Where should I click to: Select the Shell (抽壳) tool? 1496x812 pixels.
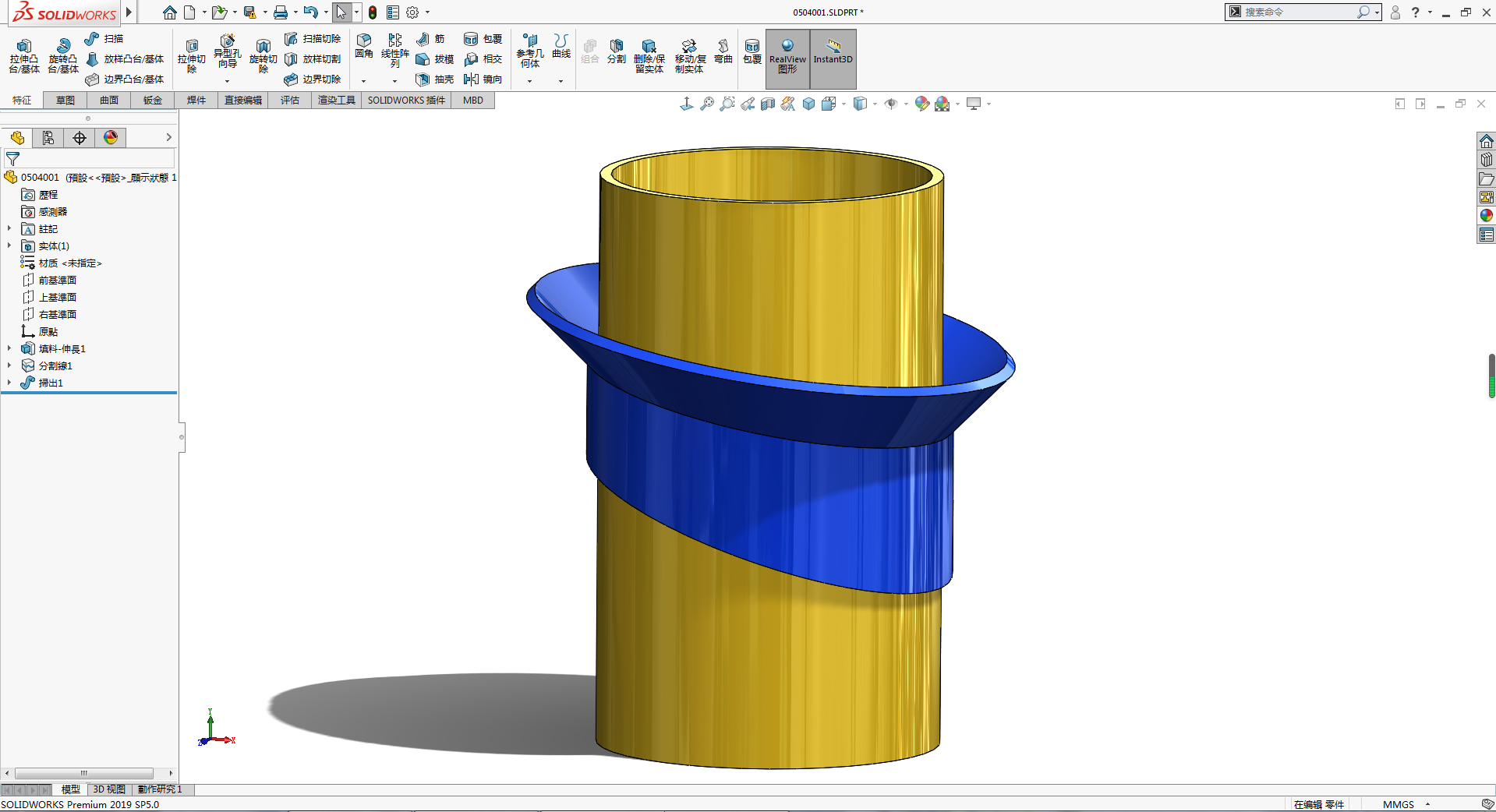pyautogui.click(x=435, y=79)
